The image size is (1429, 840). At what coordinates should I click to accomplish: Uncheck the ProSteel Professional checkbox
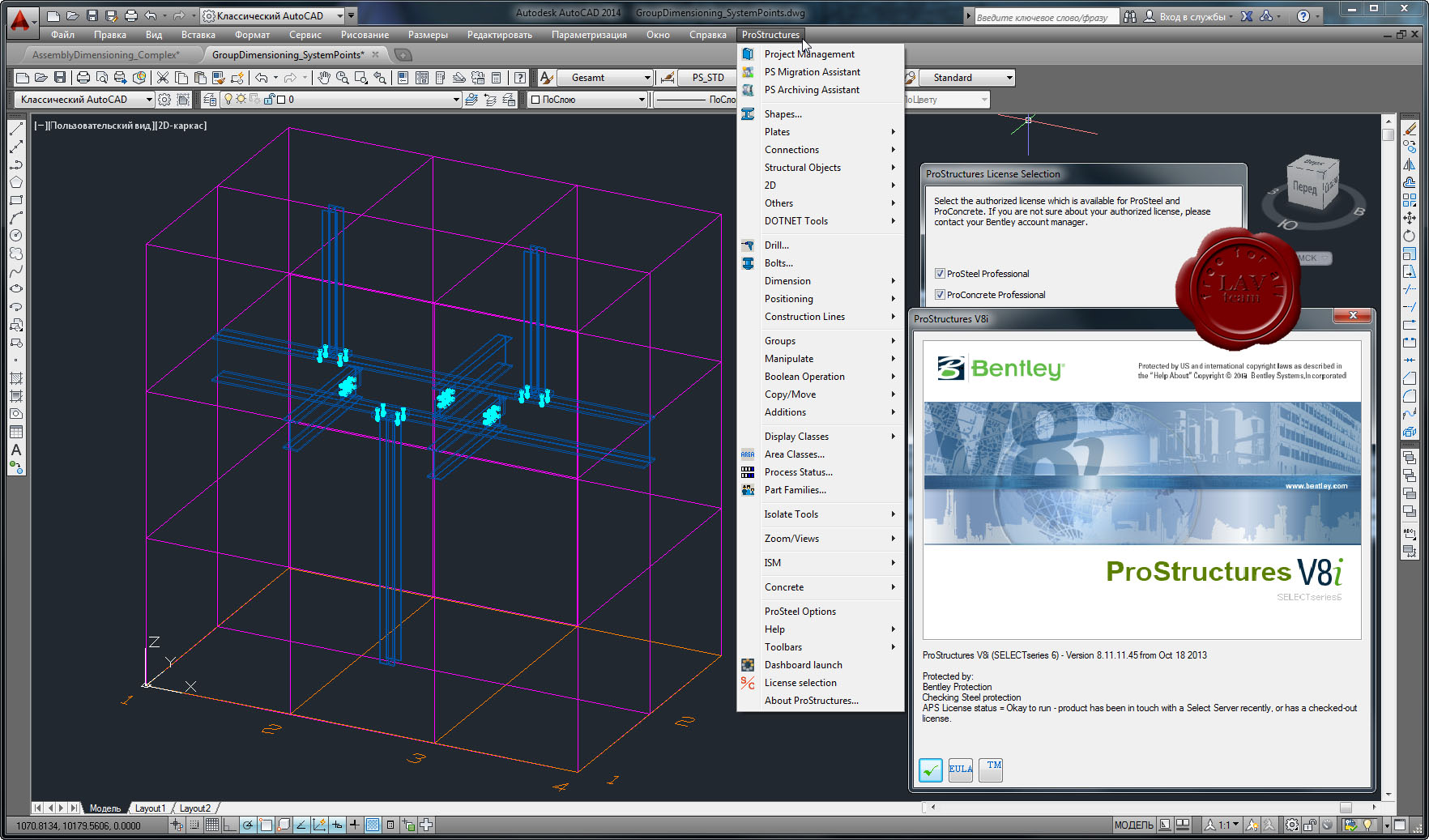(x=940, y=274)
